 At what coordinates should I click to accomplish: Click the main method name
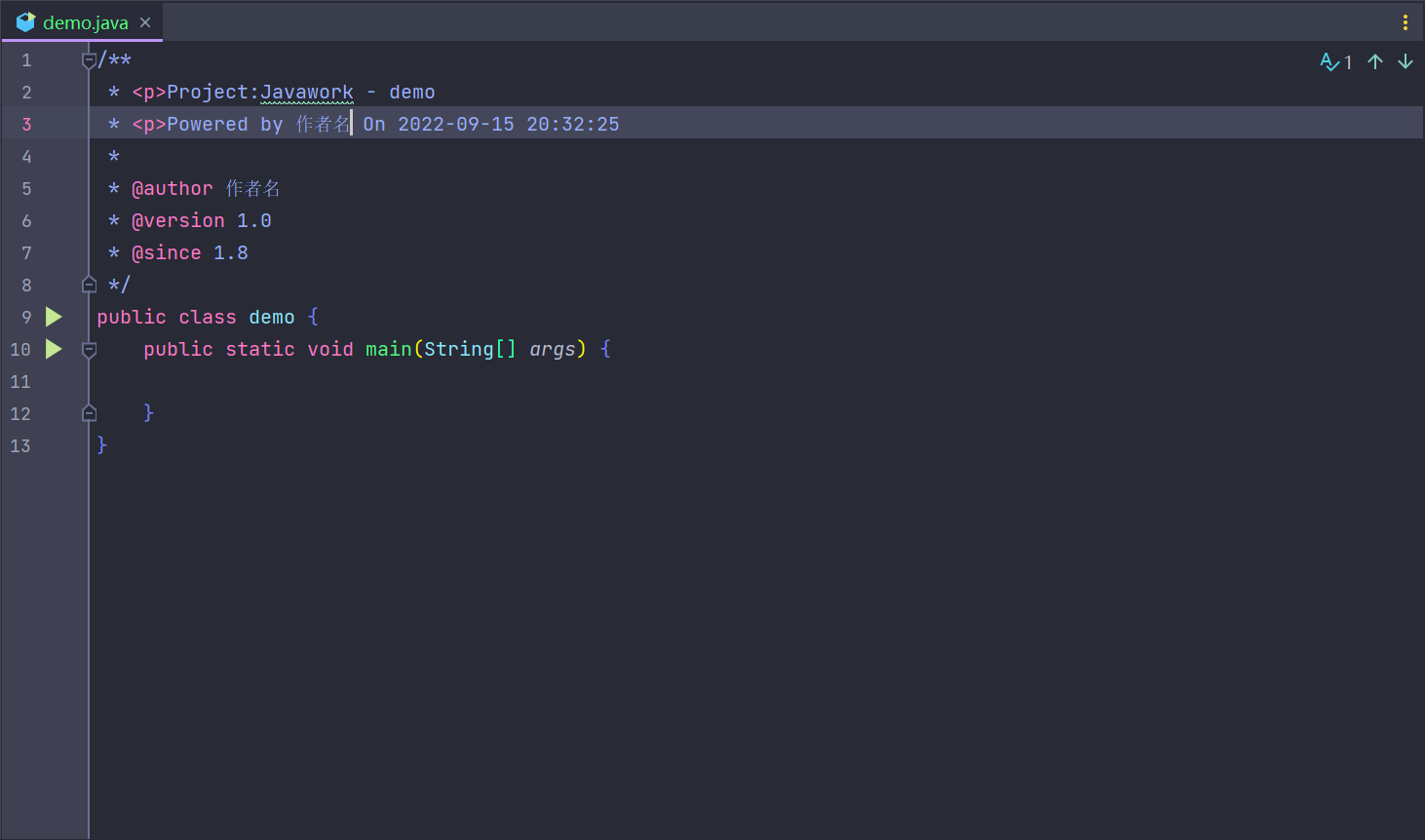(x=389, y=350)
